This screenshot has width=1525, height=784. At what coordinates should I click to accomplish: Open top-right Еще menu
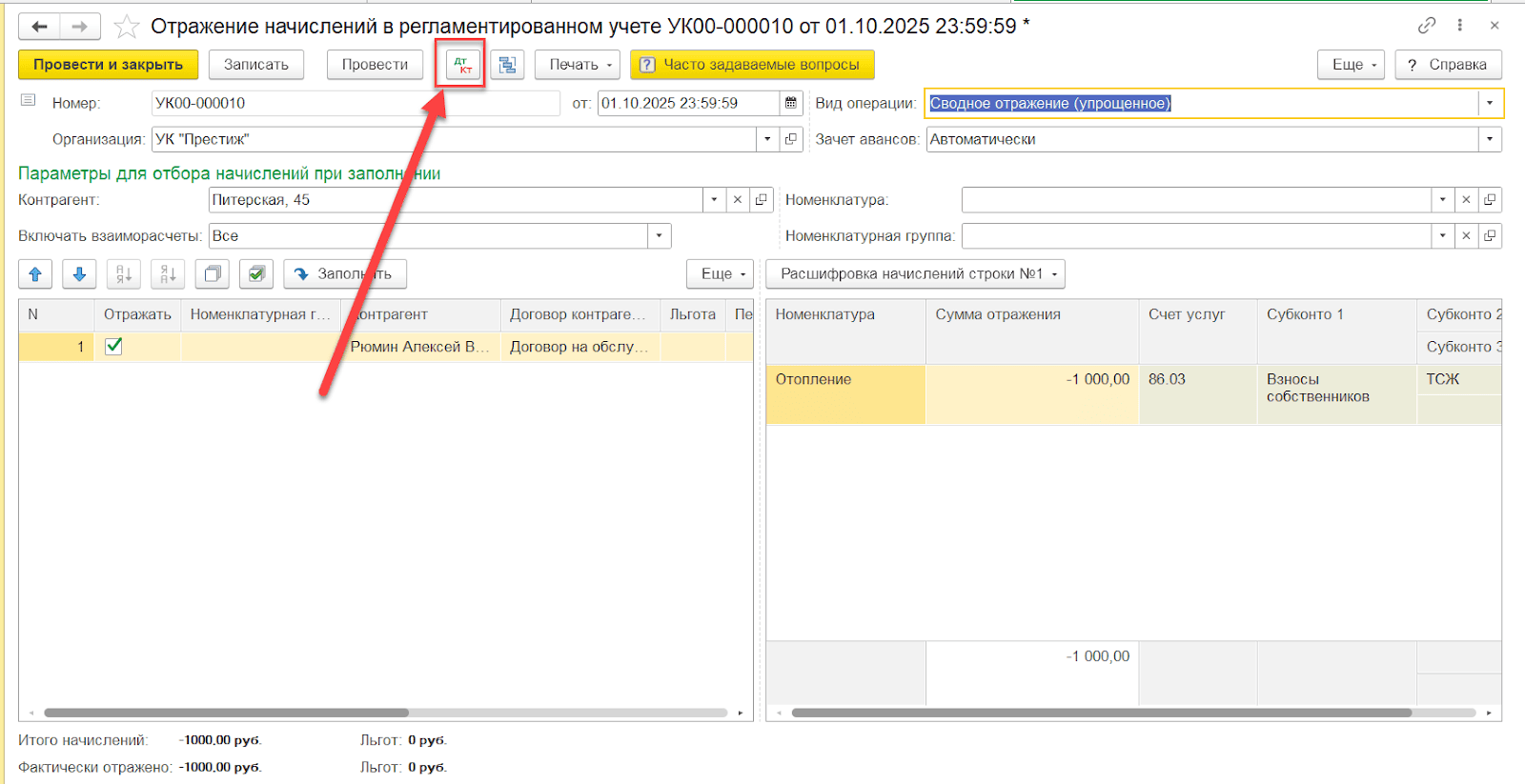point(1351,65)
